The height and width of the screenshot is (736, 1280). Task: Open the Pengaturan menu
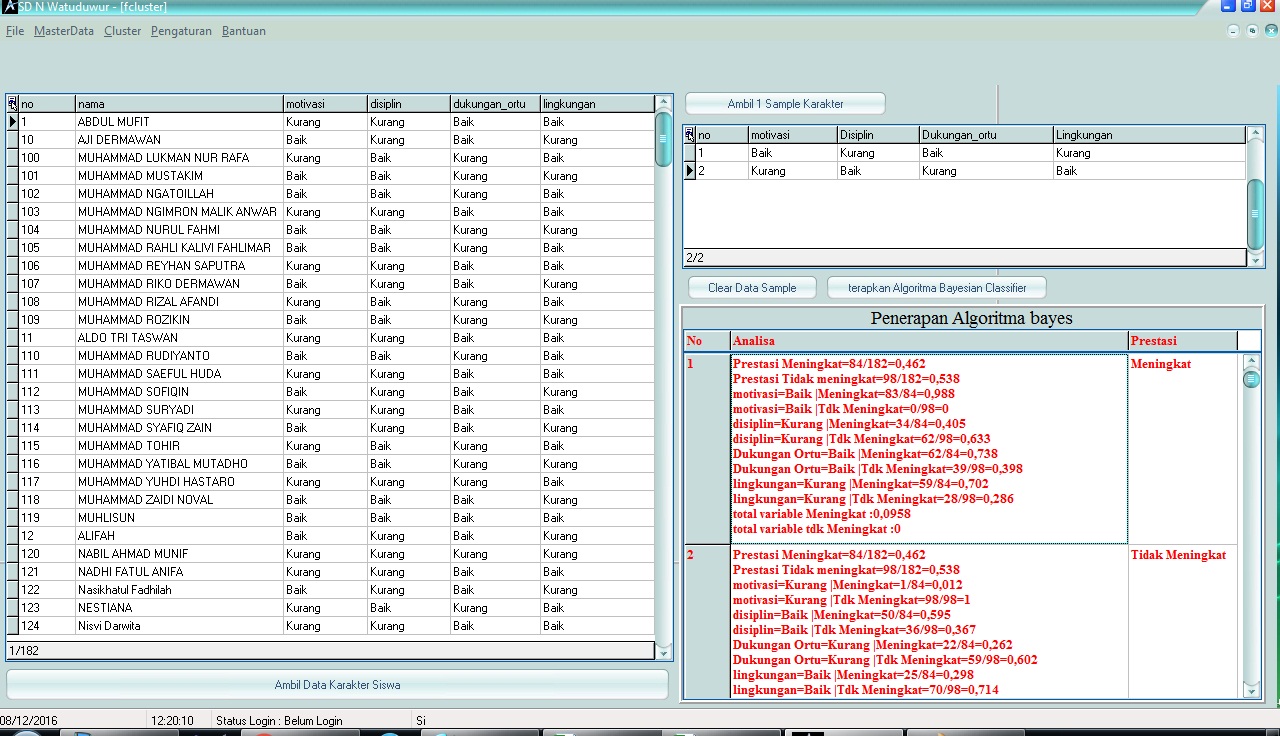pos(183,31)
